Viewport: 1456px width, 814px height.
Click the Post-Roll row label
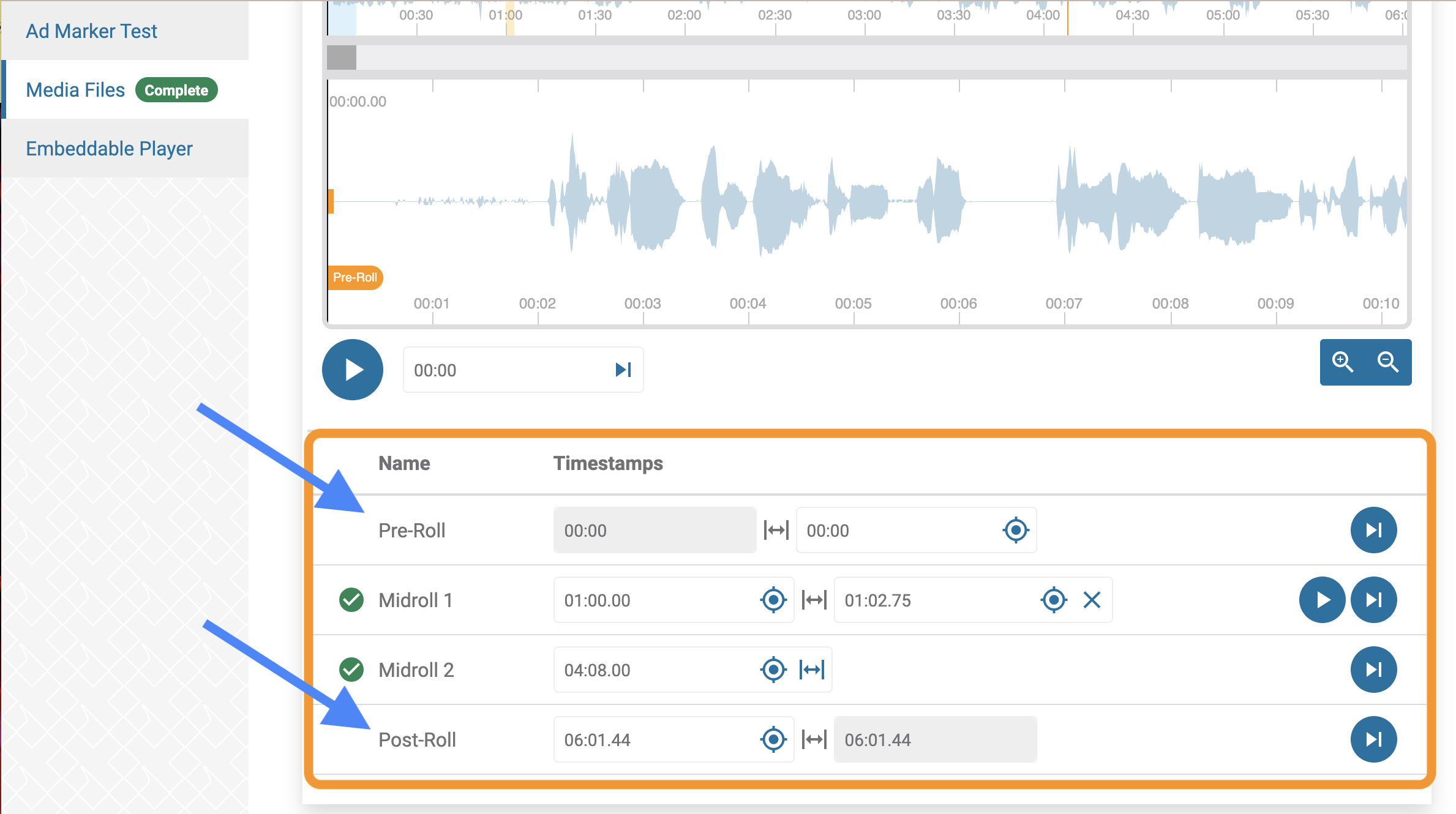click(x=417, y=739)
